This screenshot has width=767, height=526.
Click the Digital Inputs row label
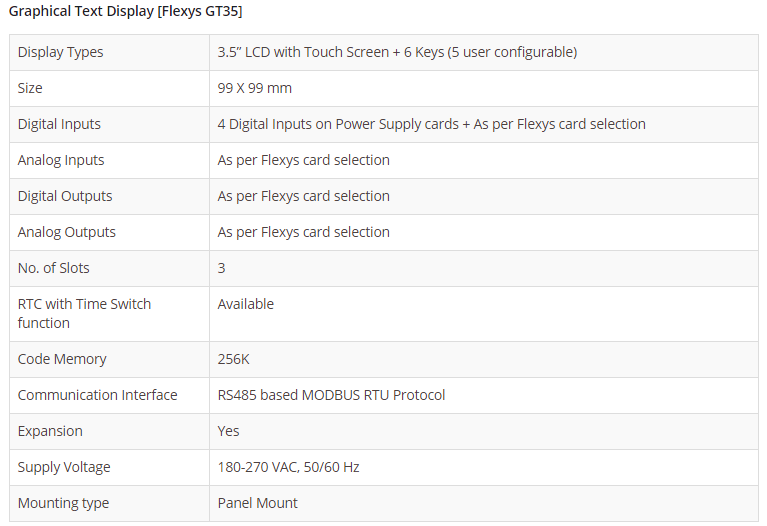click(59, 124)
